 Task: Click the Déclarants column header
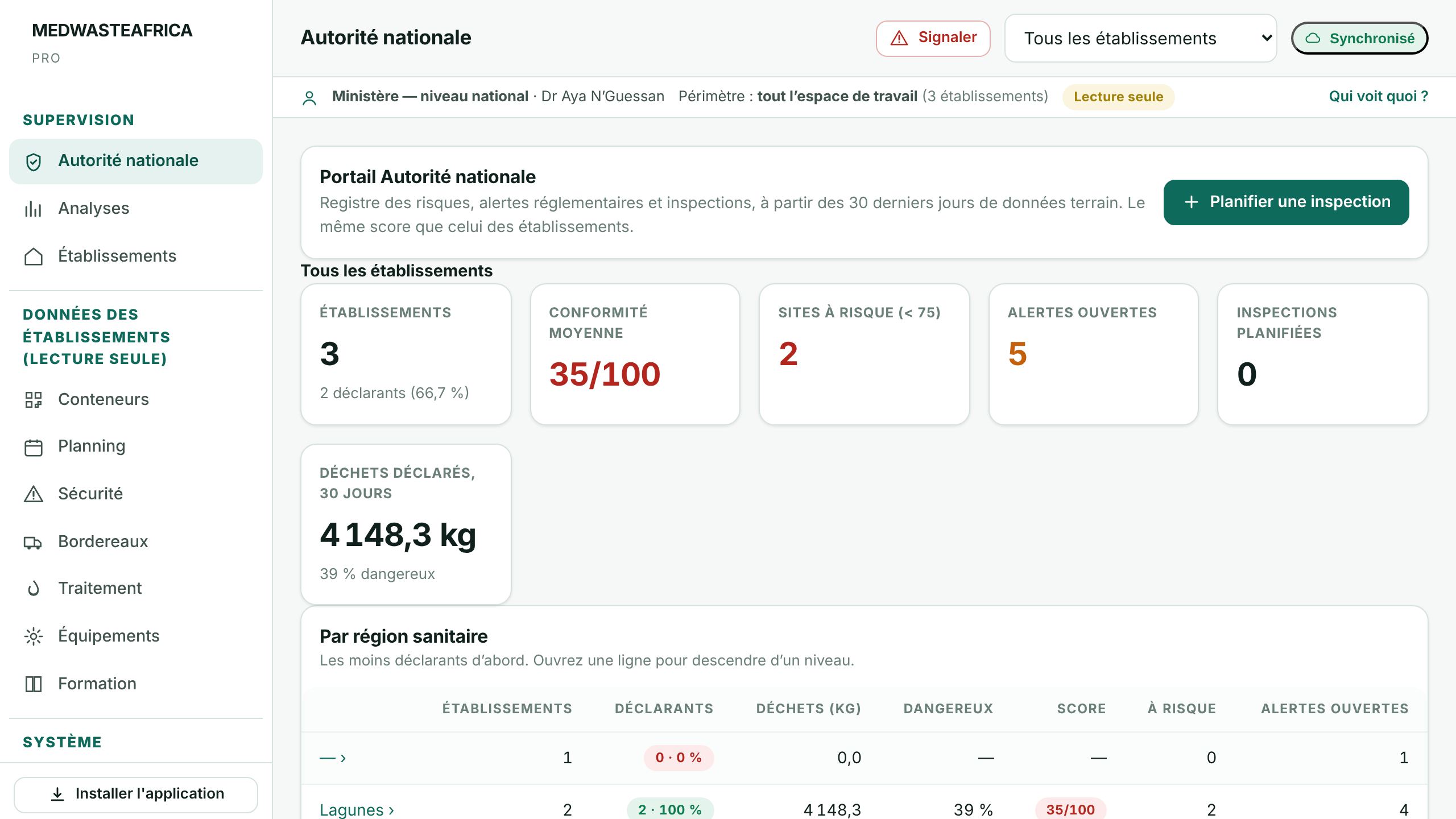(x=664, y=709)
